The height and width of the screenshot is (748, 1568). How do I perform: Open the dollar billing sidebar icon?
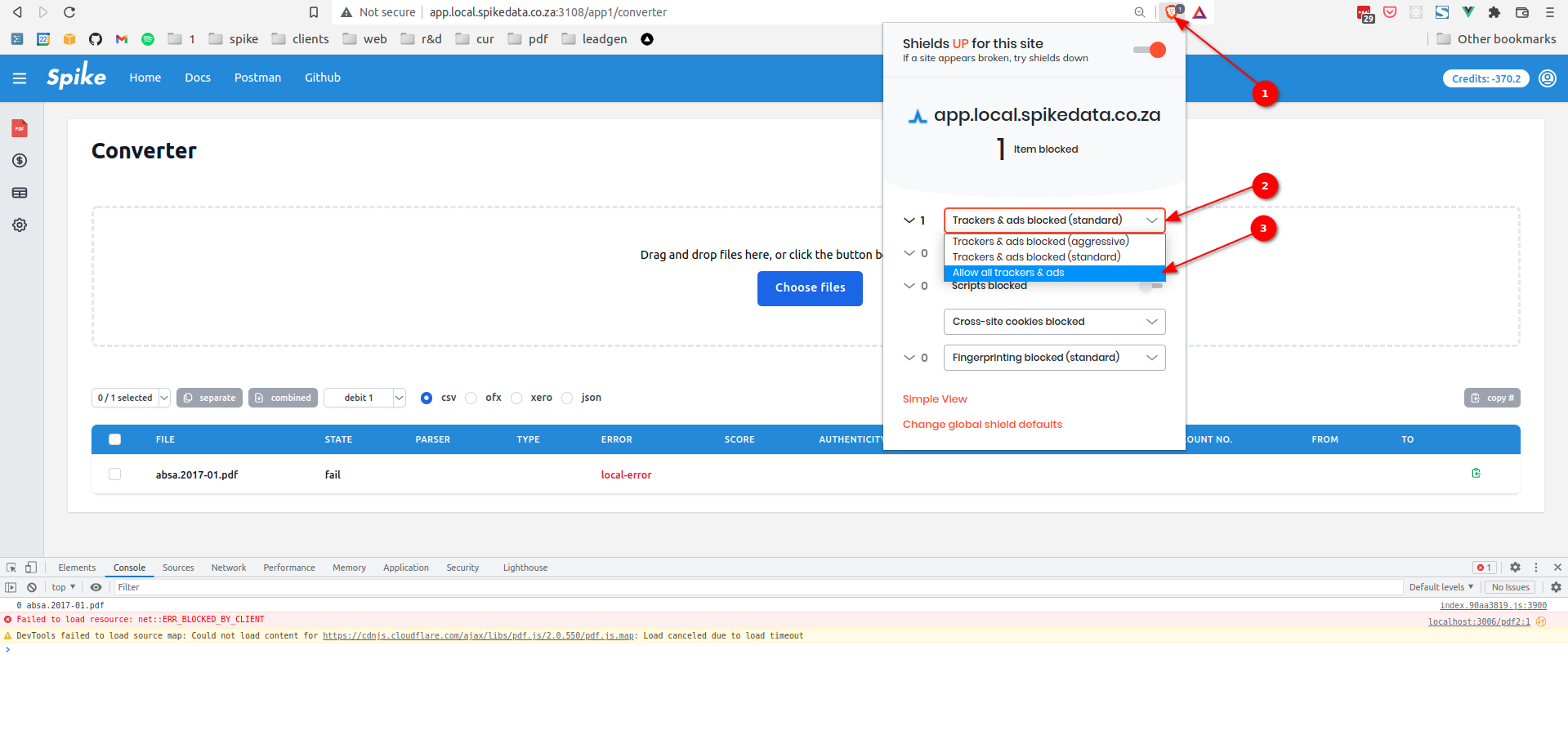click(20, 161)
